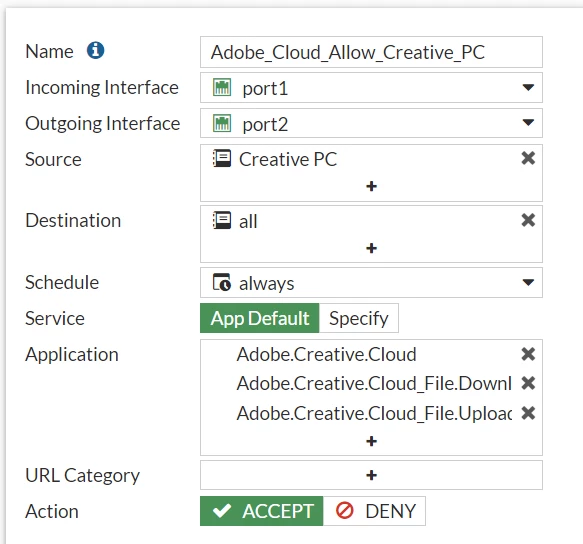This screenshot has width=583, height=544.
Task: Select App Default service option
Action: 260,318
